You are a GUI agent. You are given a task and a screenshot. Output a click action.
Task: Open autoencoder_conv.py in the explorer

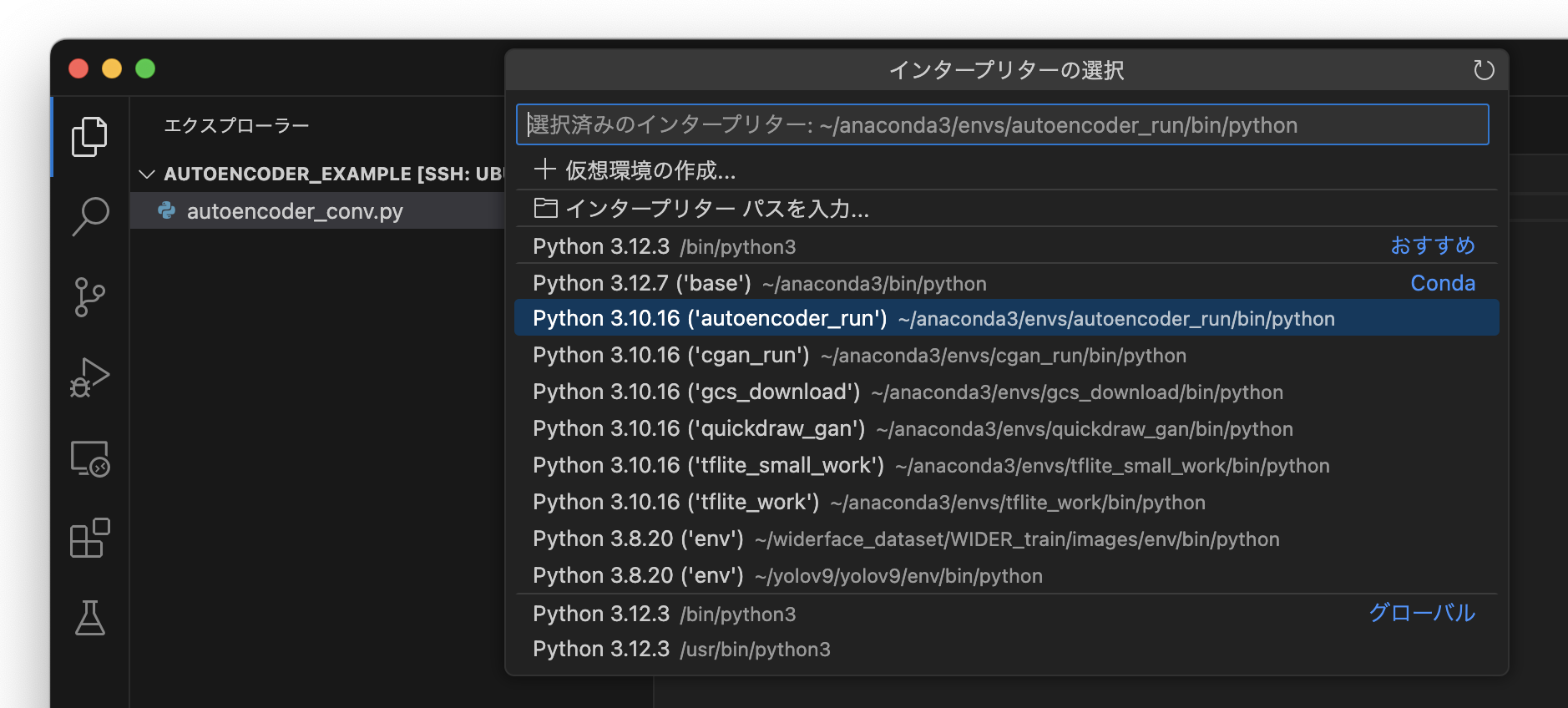294,211
